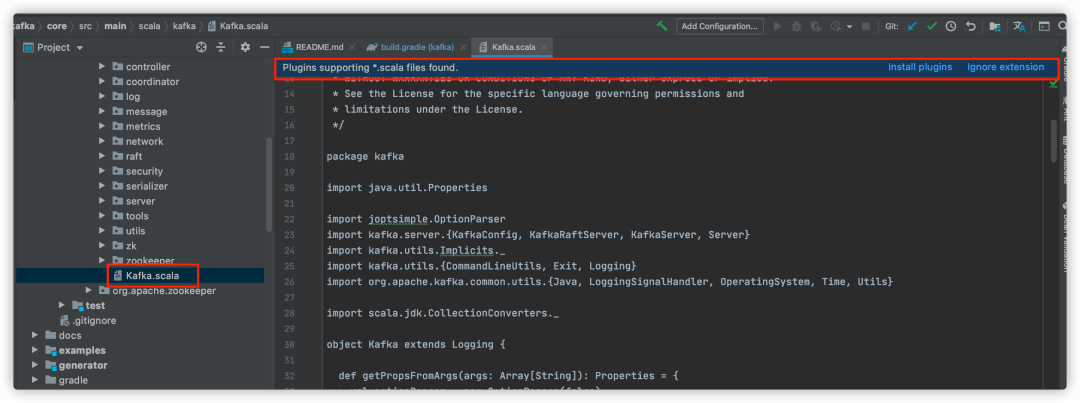Build project with the green hammer icon
The height and width of the screenshot is (403, 1080).
click(x=662, y=26)
